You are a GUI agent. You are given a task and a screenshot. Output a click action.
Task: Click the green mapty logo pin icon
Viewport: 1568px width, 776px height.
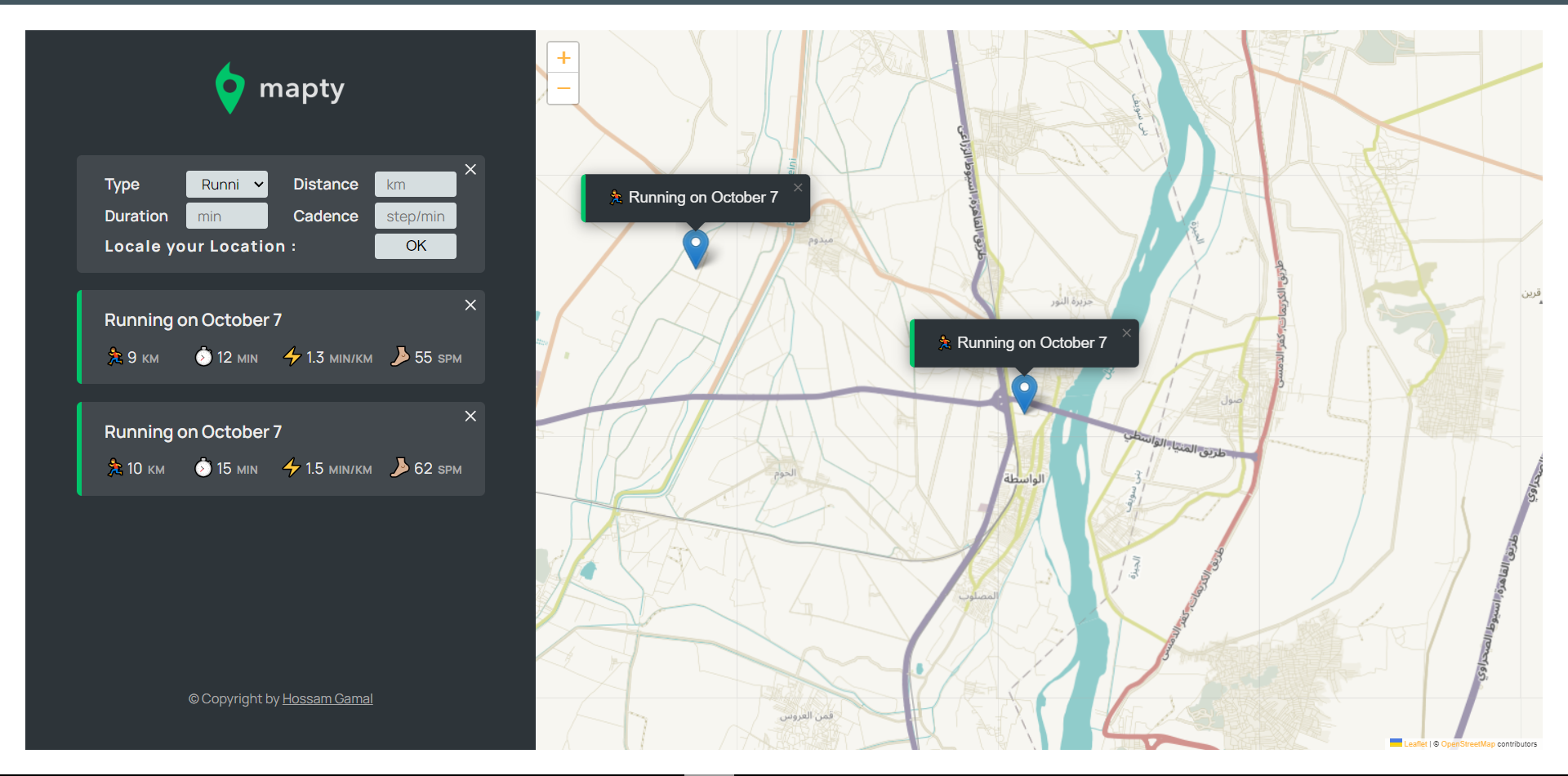click(229, 88)
